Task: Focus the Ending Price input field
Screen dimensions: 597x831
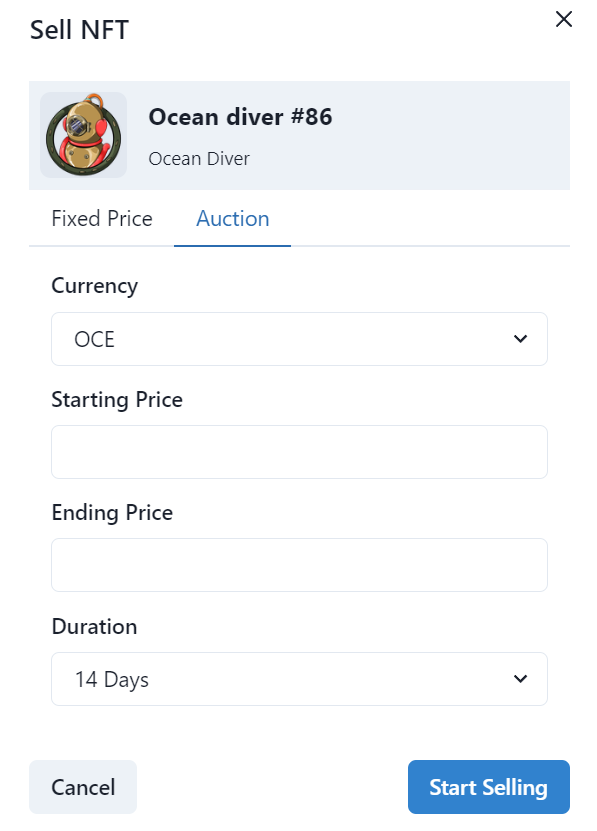Action: point(299,565)
